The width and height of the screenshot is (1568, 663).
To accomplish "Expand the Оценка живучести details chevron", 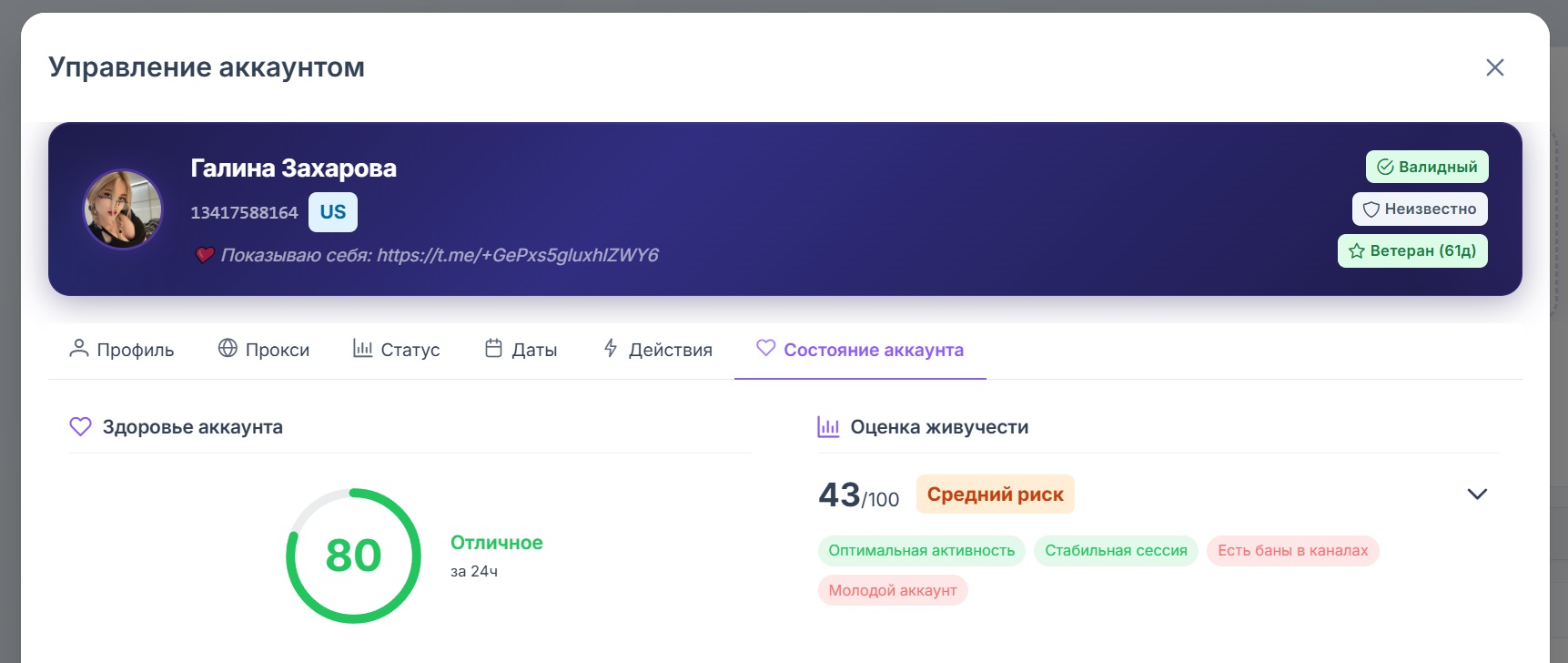I will tap(1477, 495).
